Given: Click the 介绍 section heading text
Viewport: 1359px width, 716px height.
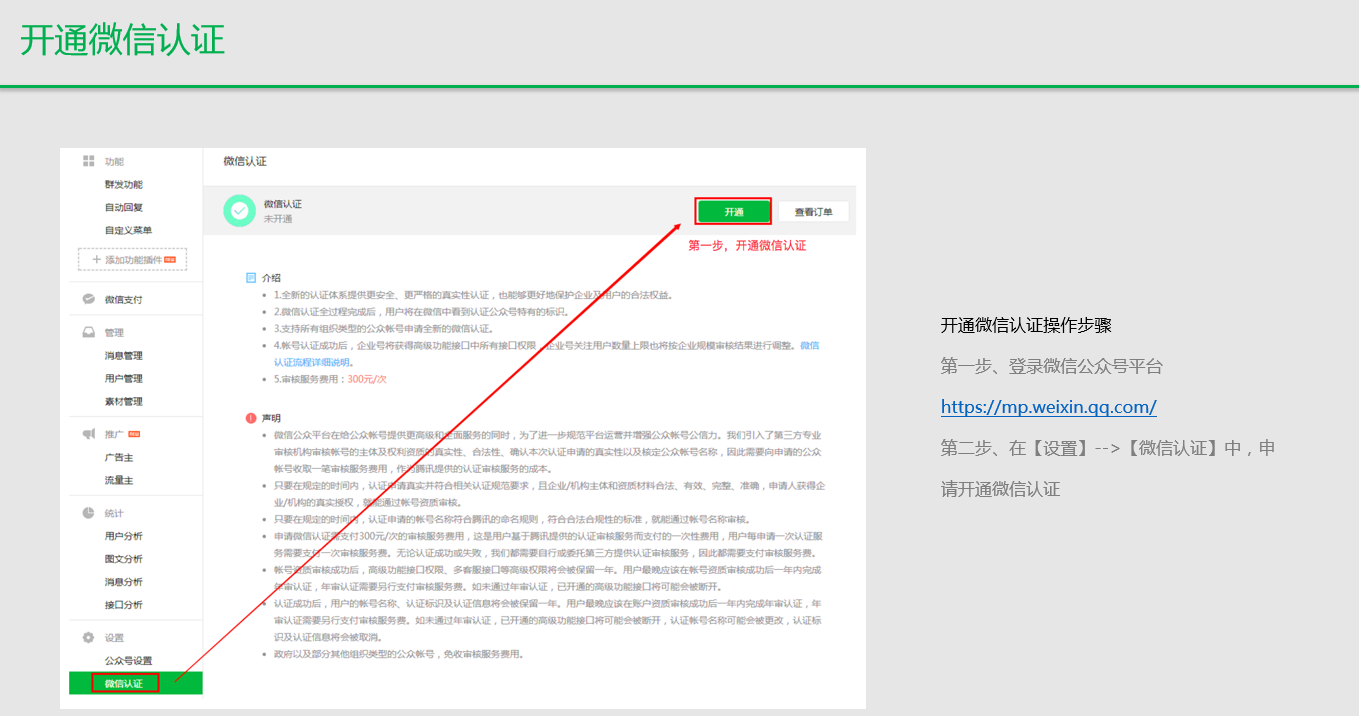Looking at the screenshot, I should click(271, 278).
